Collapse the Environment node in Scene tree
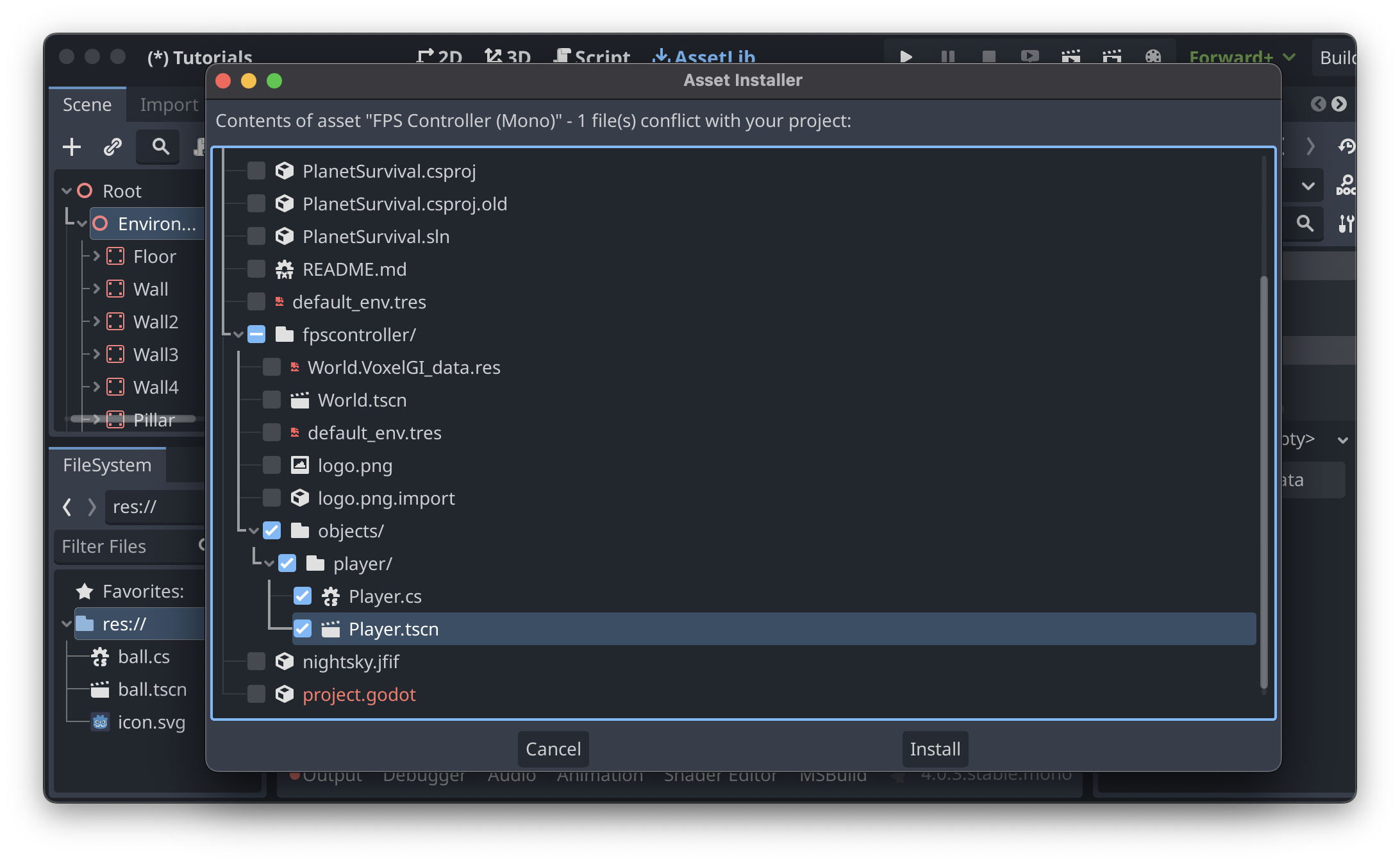Viewport: 1400px width, 867px height. (82, 224)
